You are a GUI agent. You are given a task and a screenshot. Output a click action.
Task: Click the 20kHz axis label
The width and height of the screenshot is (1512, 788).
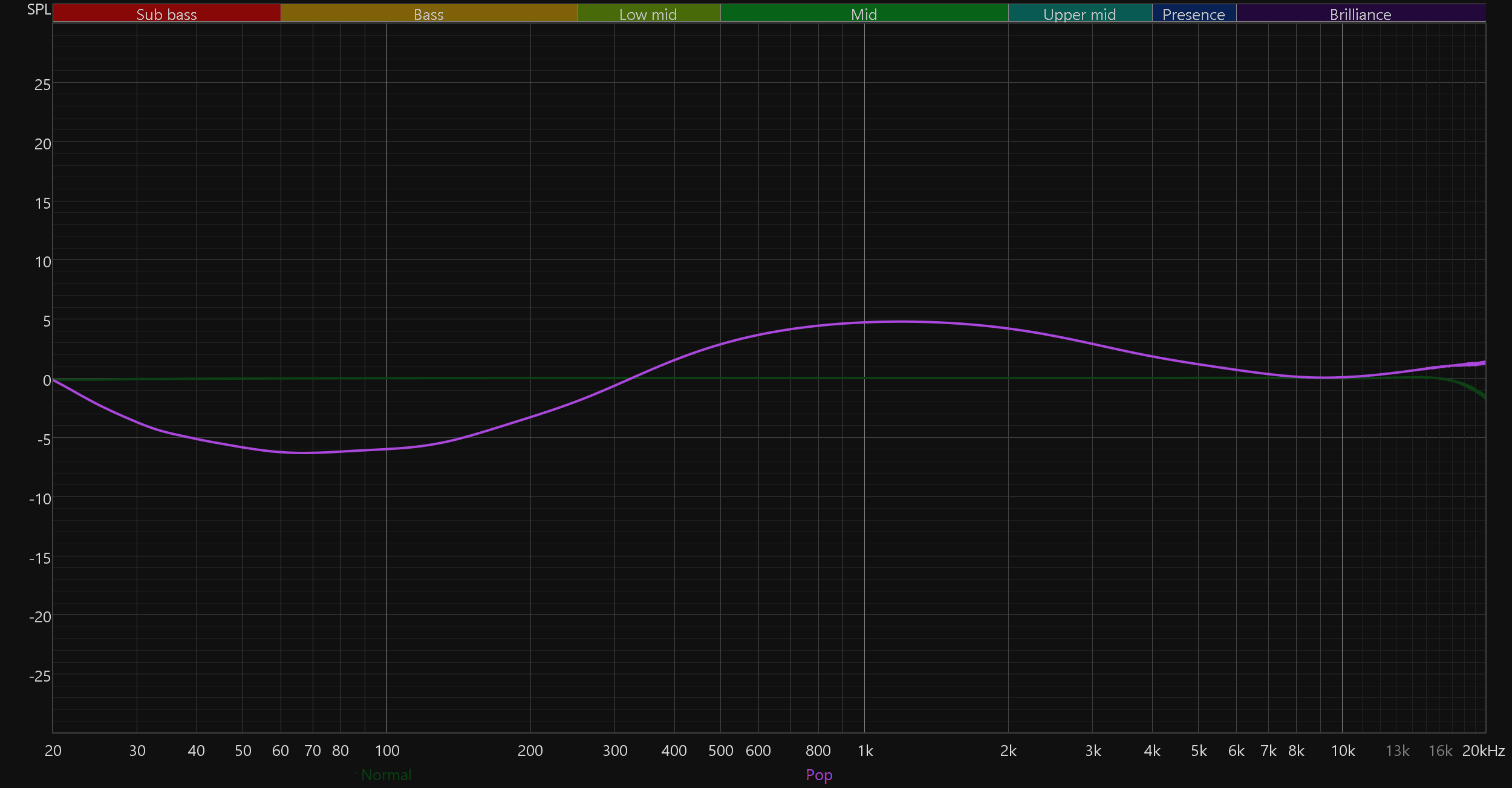point(1483,751)
